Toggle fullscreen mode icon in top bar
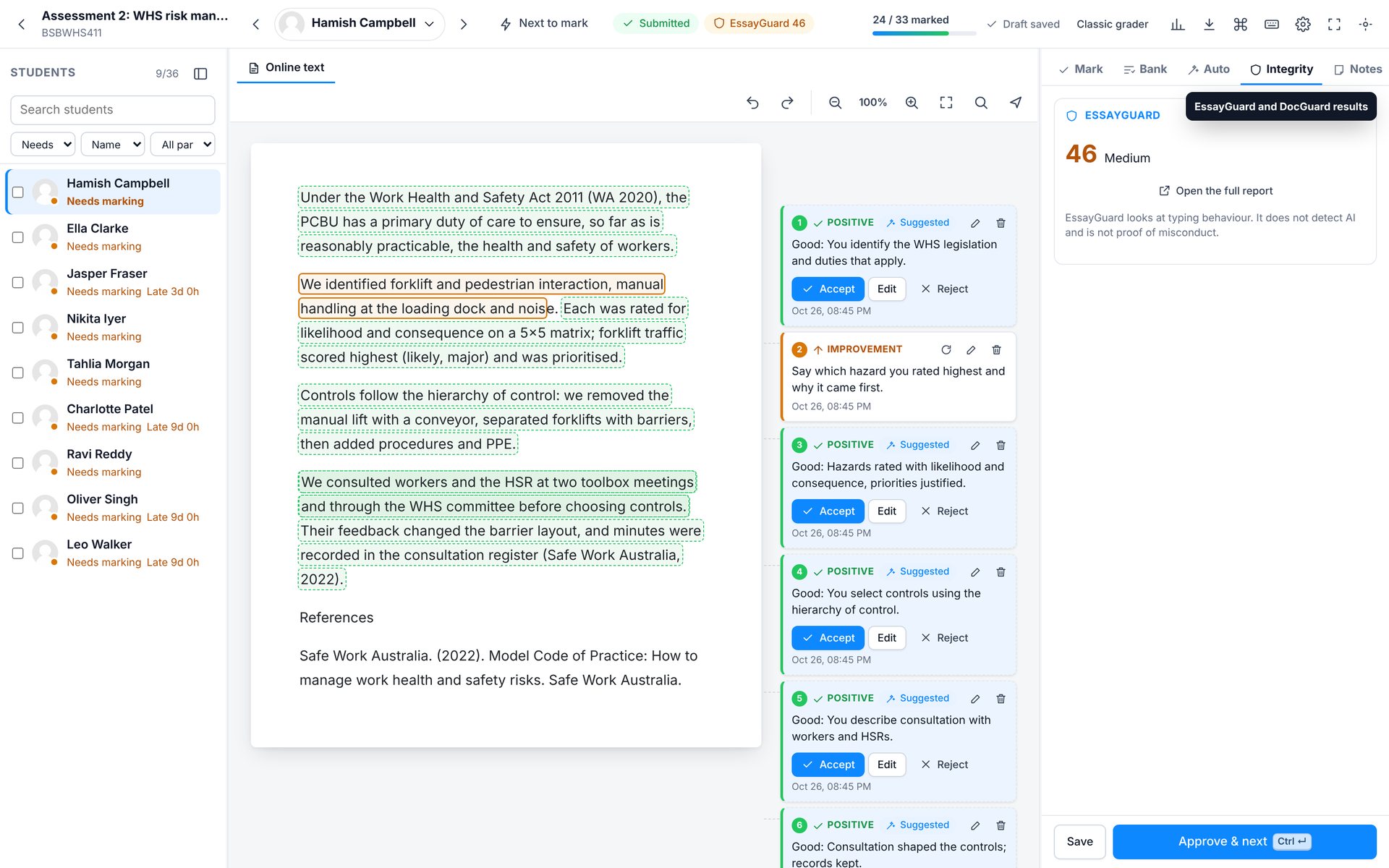The image size is (1389, 868). (1334, 24)
